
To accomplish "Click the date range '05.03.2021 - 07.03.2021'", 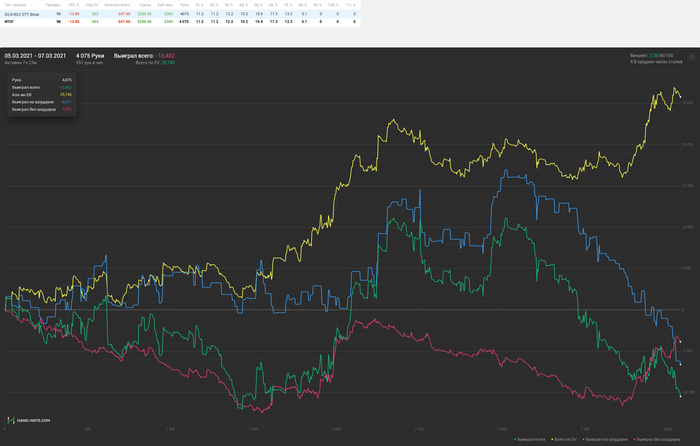I will (35, 56).
